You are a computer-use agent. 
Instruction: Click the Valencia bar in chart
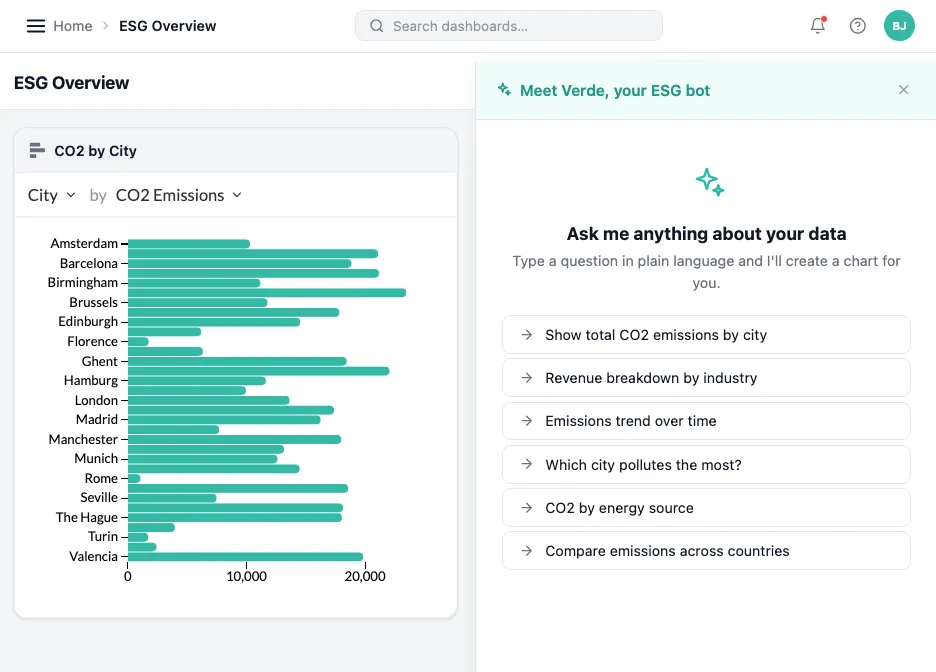245,556
